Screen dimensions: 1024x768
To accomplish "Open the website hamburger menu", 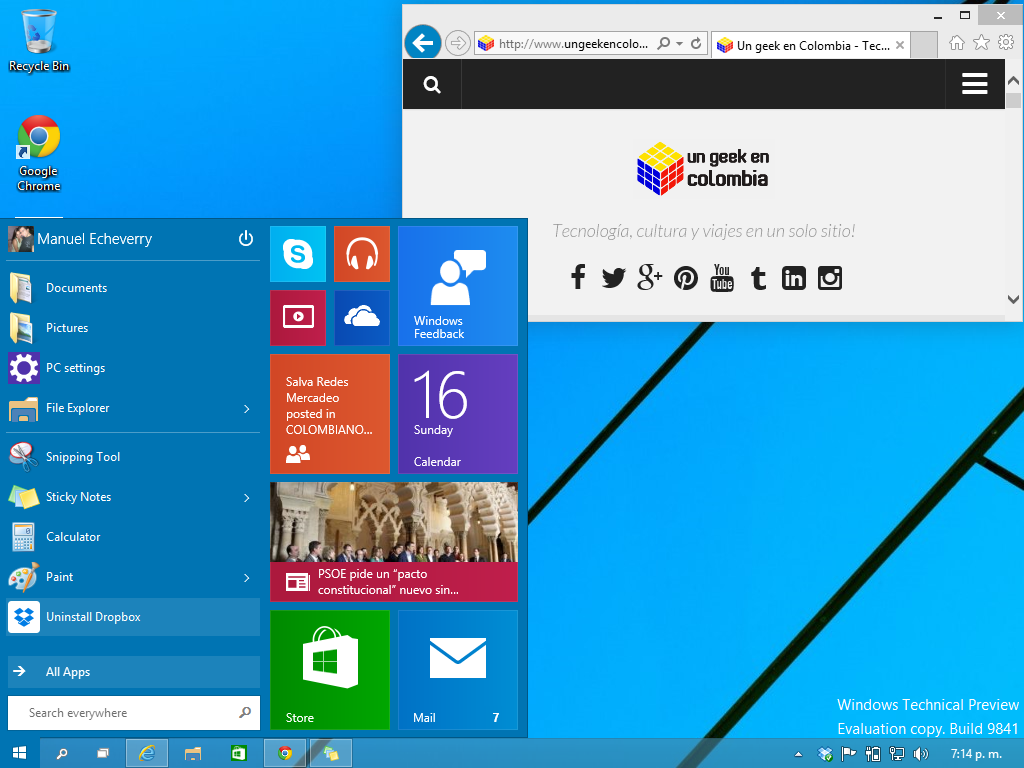I will pyautogui.click(x=974, y=84).
